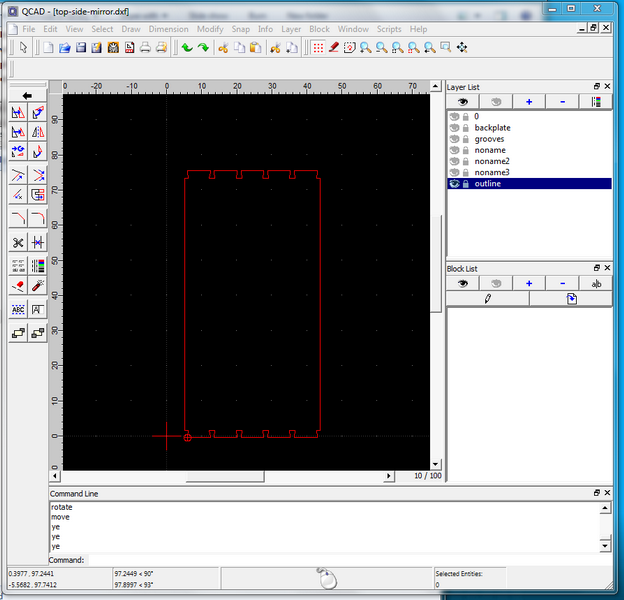Click the command history scroll down arrow
624x600 pixels.
coord(605,545)
